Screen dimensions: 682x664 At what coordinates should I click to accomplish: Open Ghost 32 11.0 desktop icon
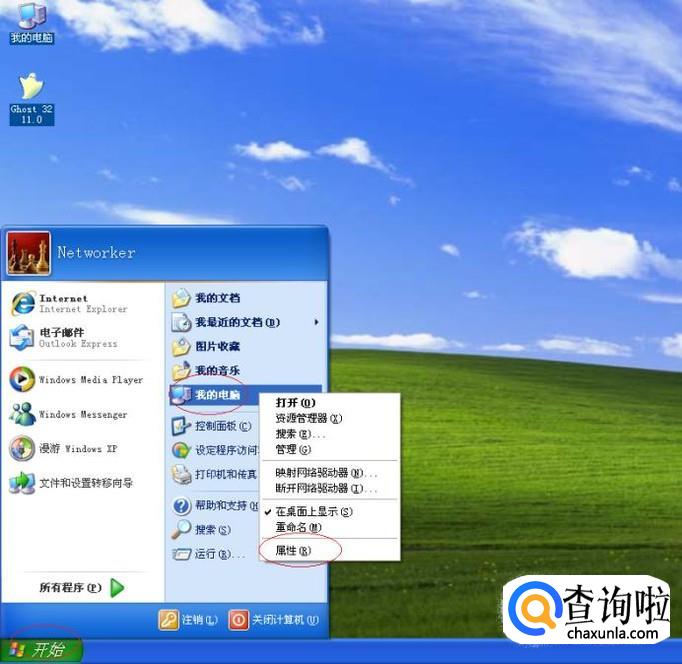coord(31,98)
